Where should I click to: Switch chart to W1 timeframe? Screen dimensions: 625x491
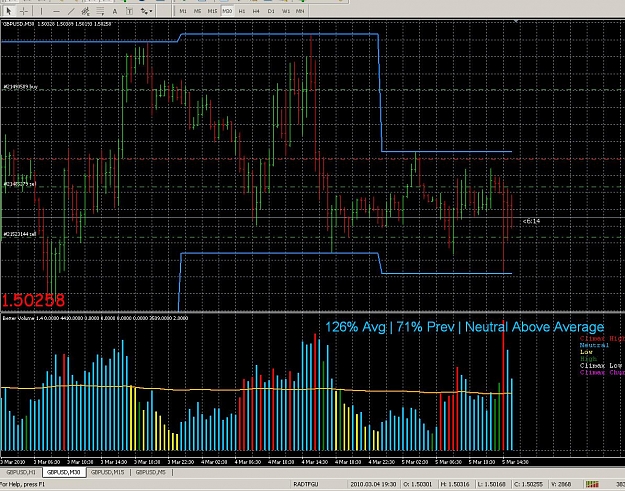pyautogui.click(x=285, y=11)
